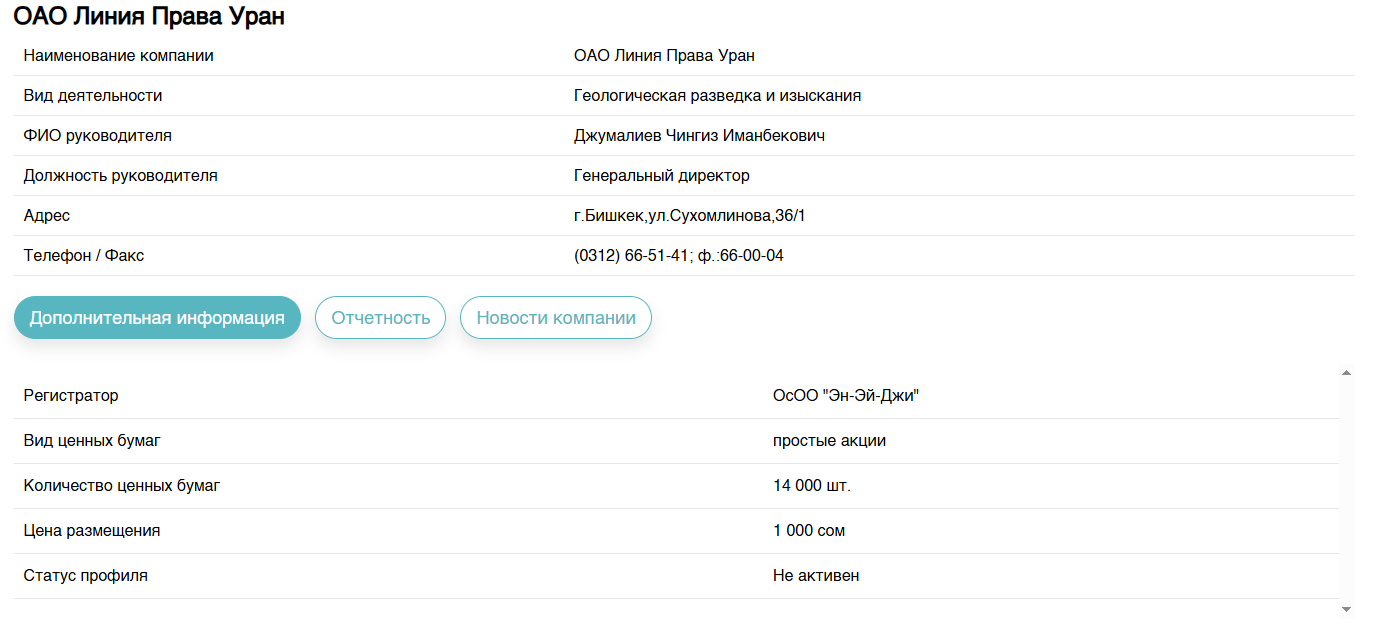Click the address г.Бишкек, ул.Сухомлинова value

689,216
